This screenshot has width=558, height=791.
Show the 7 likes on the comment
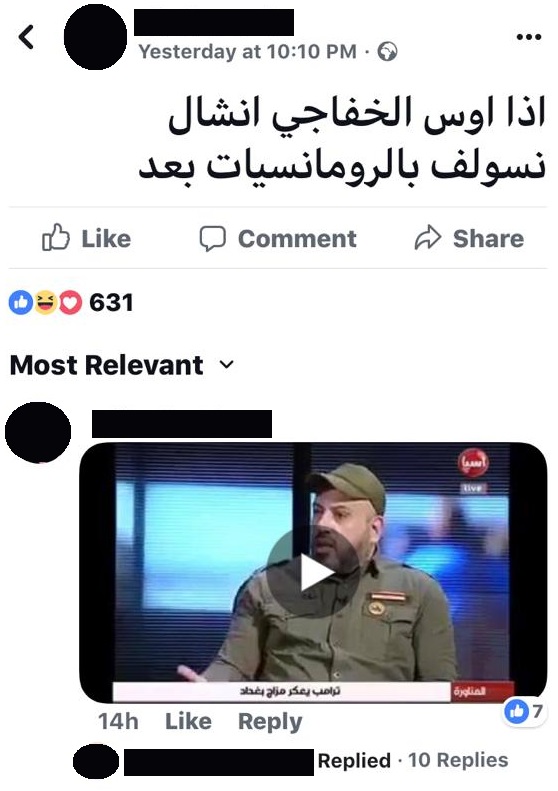(525, 711)
